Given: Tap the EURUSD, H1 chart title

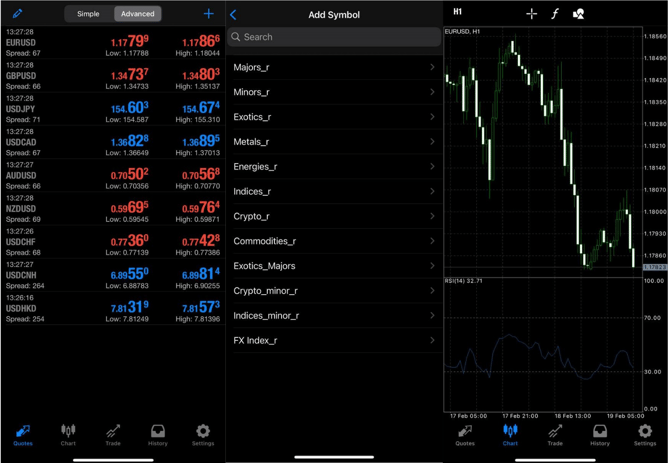Looking at the screenshot, I should point(462,32).
